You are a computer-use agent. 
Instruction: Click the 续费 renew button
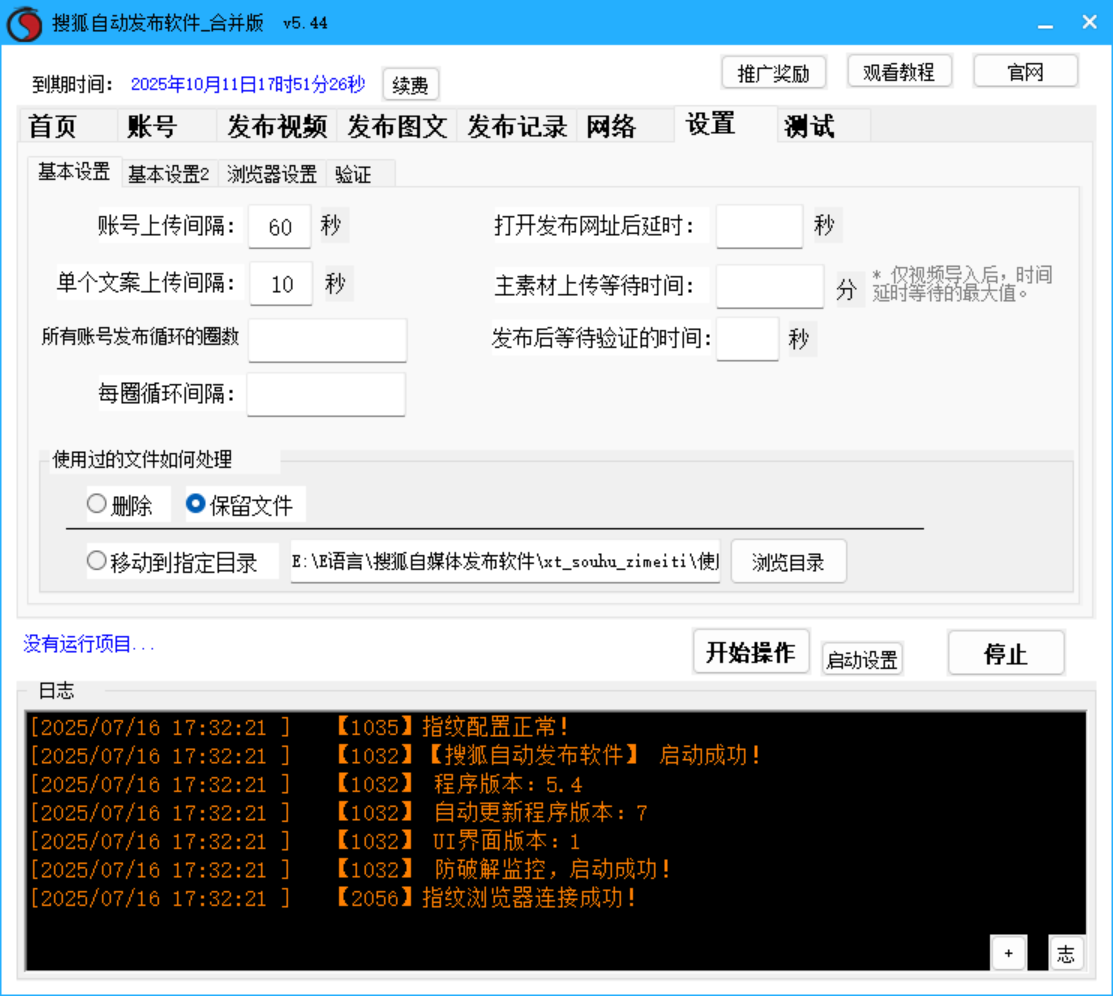410,85
